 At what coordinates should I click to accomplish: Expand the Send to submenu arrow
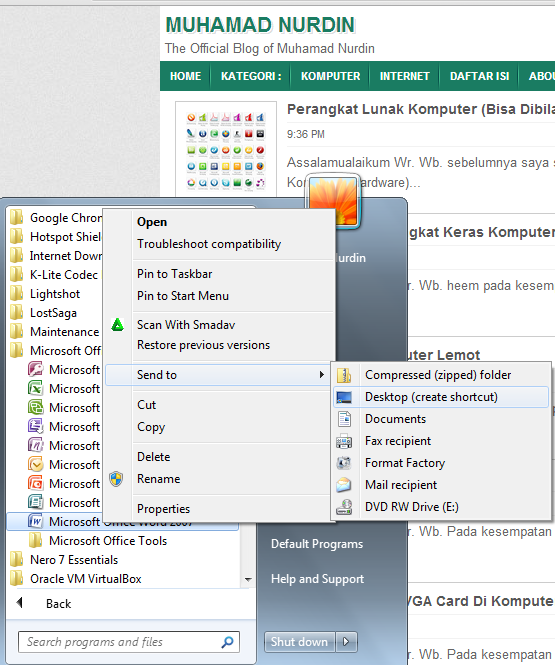[322, 374]
